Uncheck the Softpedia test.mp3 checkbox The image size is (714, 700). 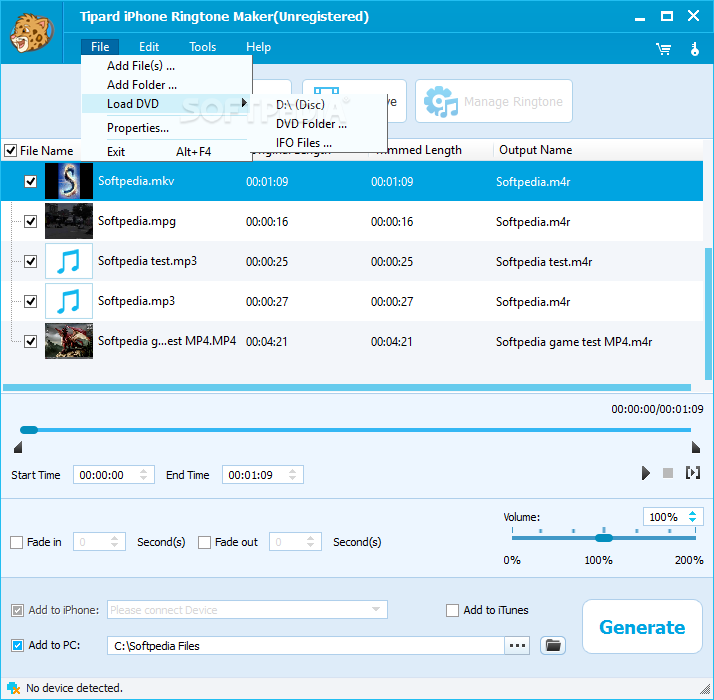31,261
